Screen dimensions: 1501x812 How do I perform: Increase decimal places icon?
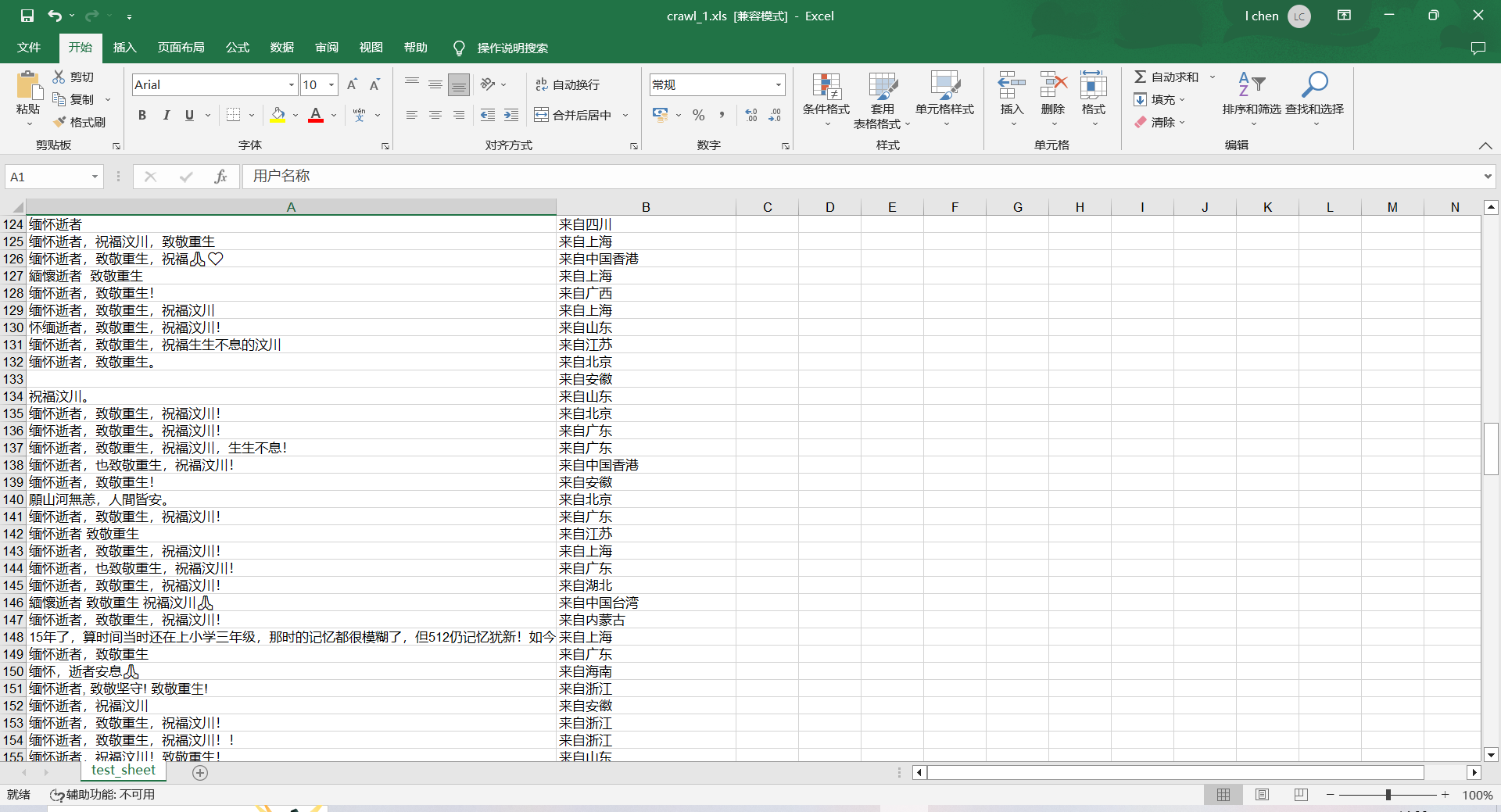click(x=751, y=115)
